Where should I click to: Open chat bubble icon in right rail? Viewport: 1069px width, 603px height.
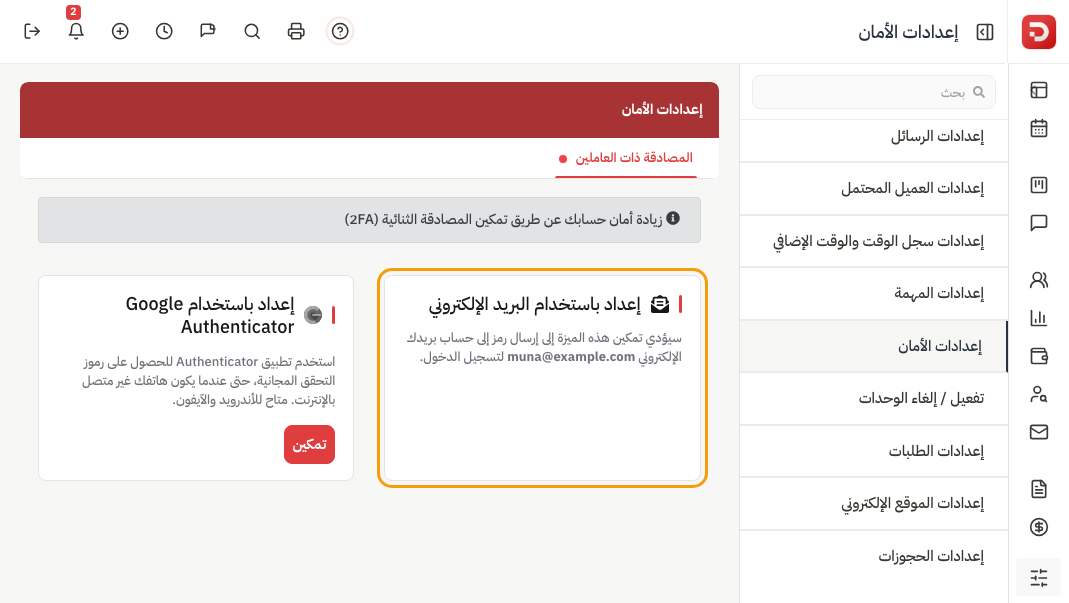(x=1038, y=223)
